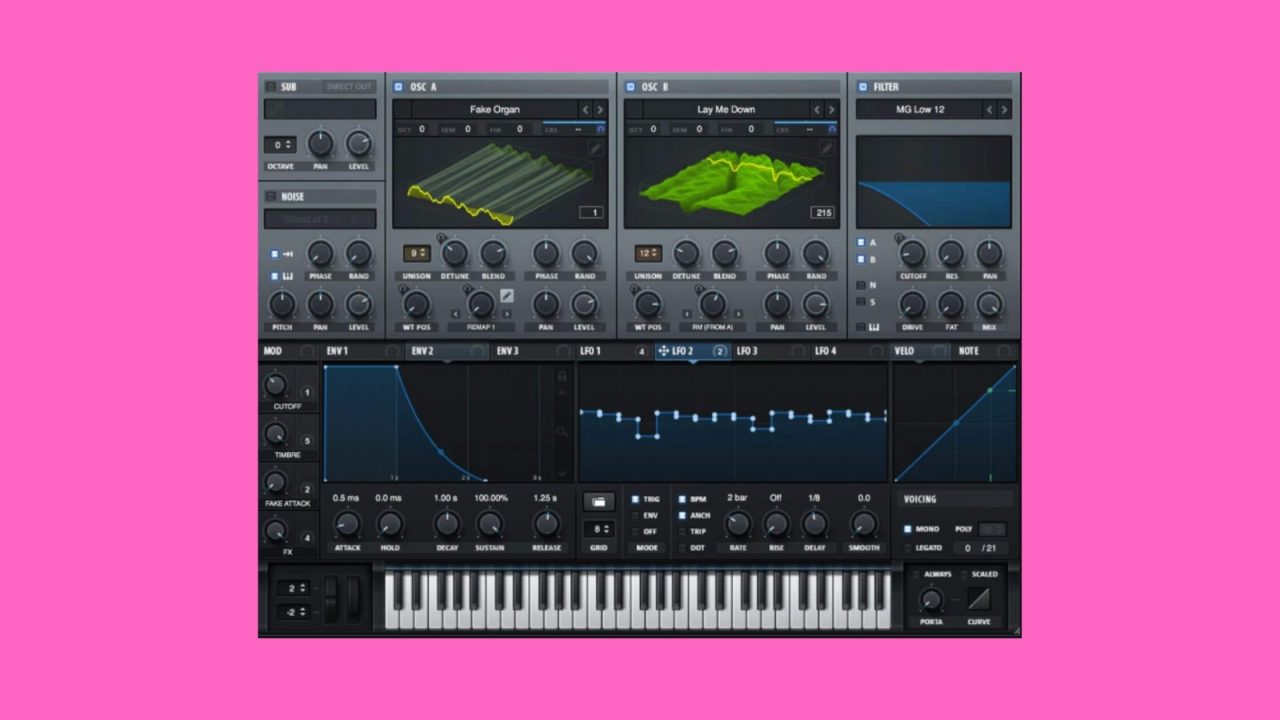The height and width of the screenshot is (720, 1280).
Task: Open the OSC B wavetable editor pencil icon
Action: 827,148
